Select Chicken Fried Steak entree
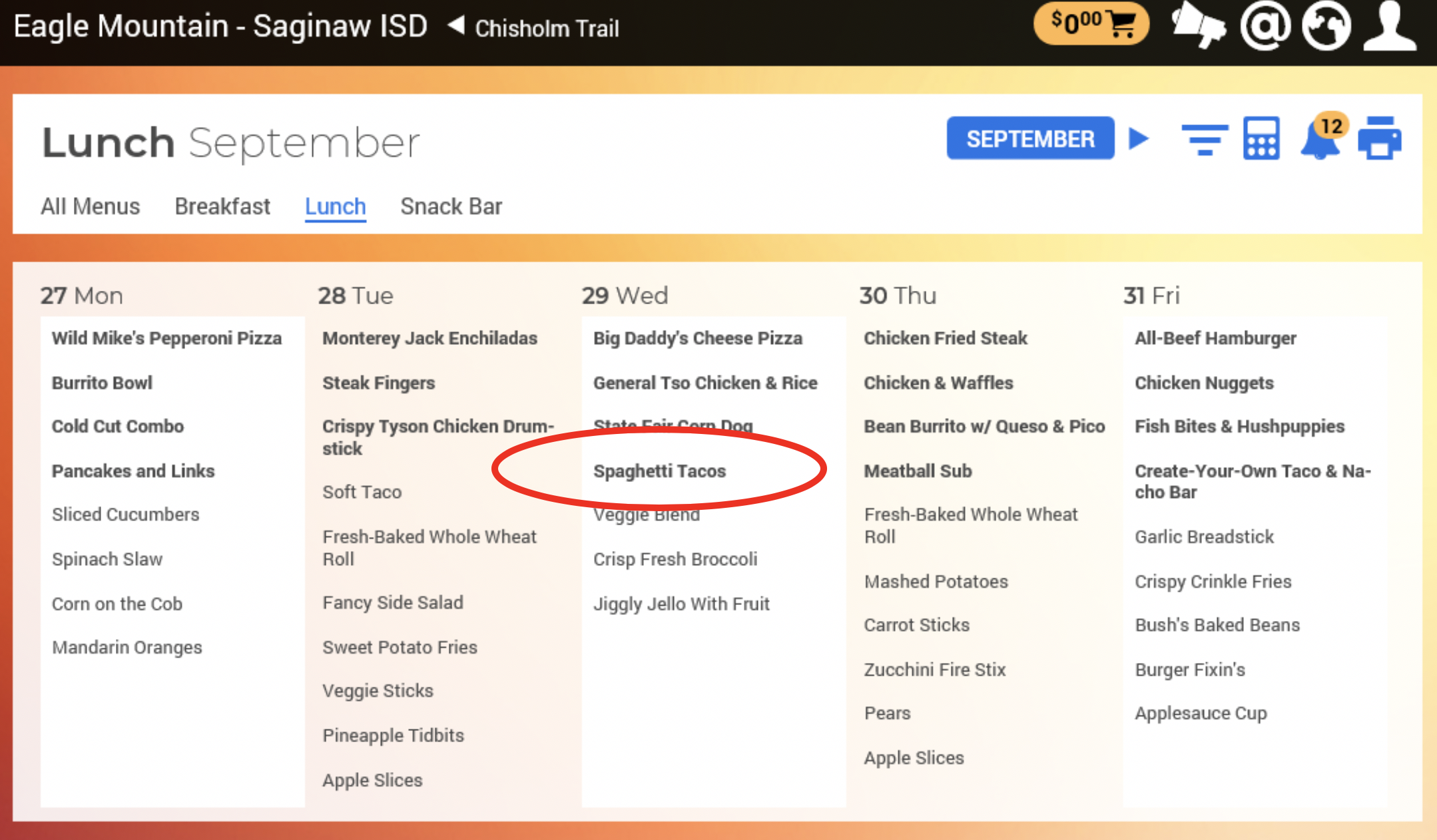This screenshot has height=840, width=1437. click(945, 338)
